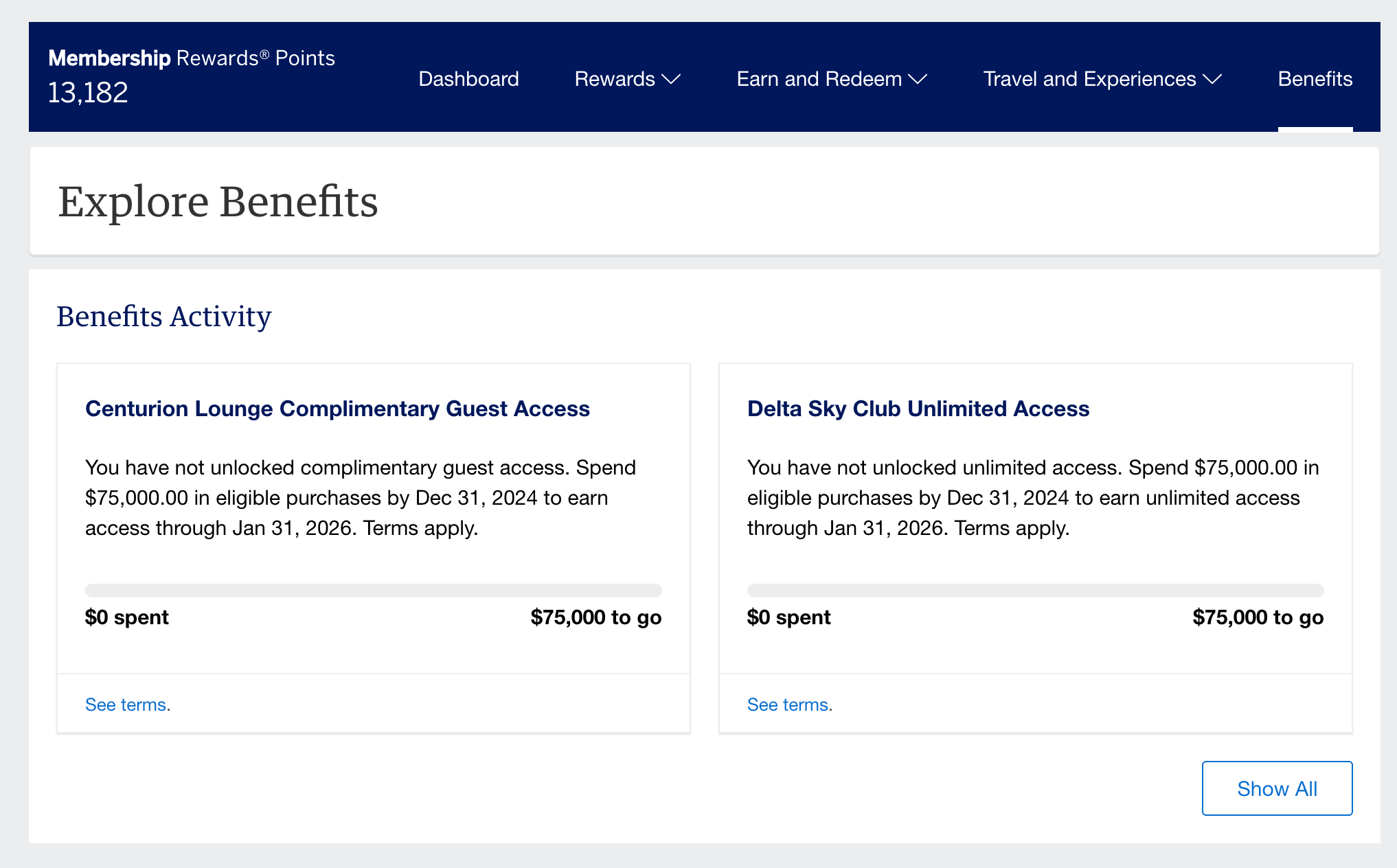Image resolution: width=1397 pixels, height=868 pixels.
Task: Click the Delta Sky Club spending progress bar
Action: pyautogui.click(x=1035, y=591)
